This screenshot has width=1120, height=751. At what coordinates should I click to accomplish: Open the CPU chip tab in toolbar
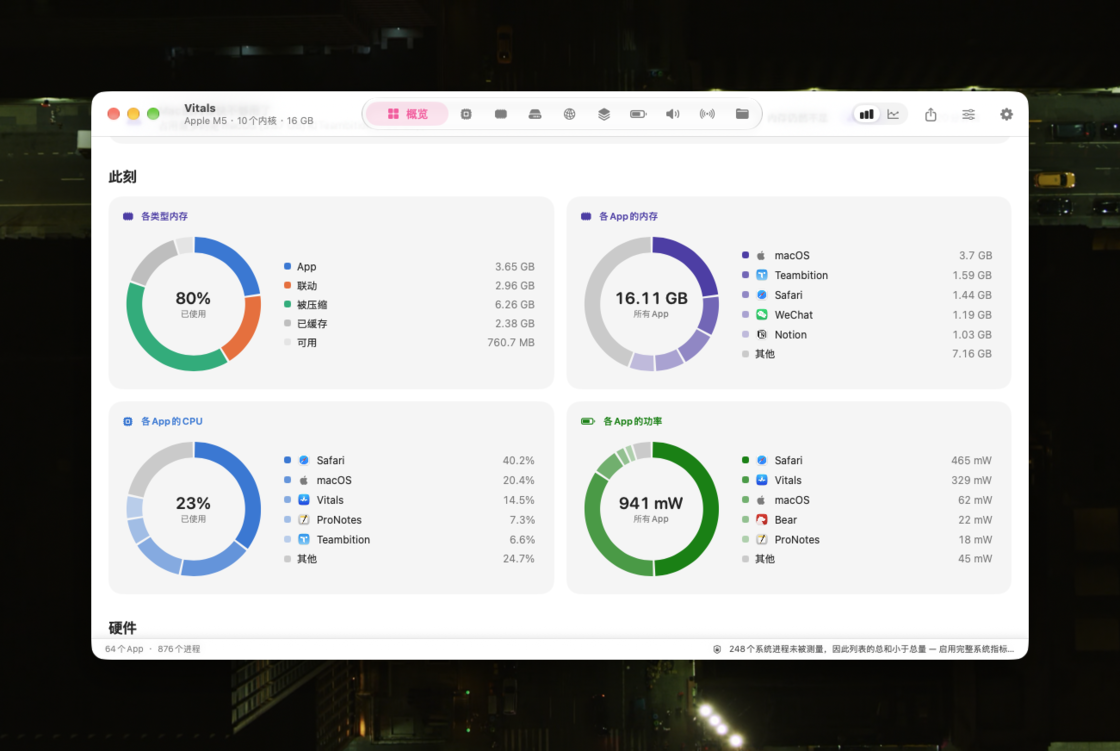(466, 114)
